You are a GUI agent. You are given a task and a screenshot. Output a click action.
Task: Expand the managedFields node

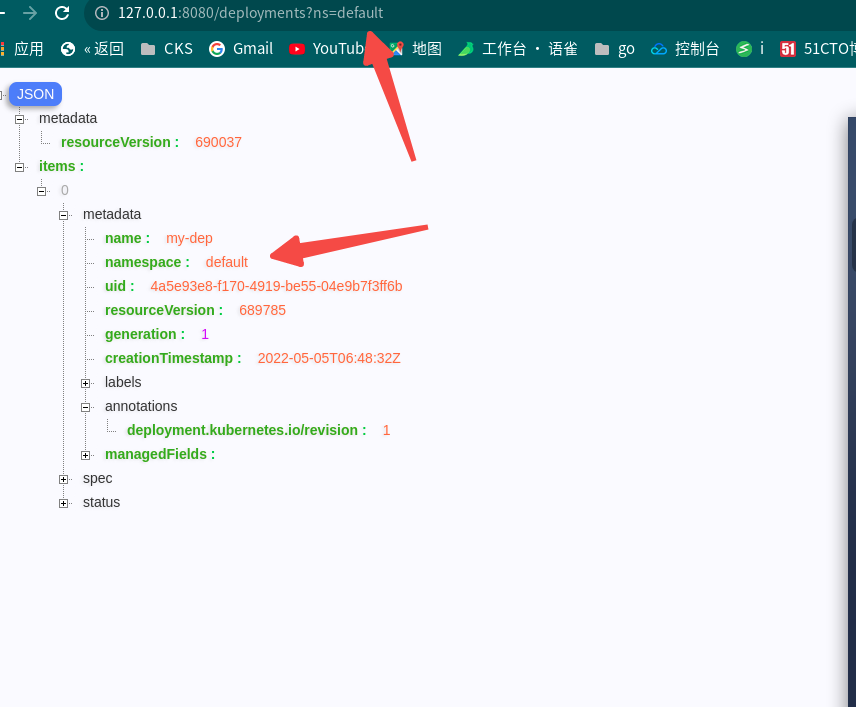click(x=85, y=454)
